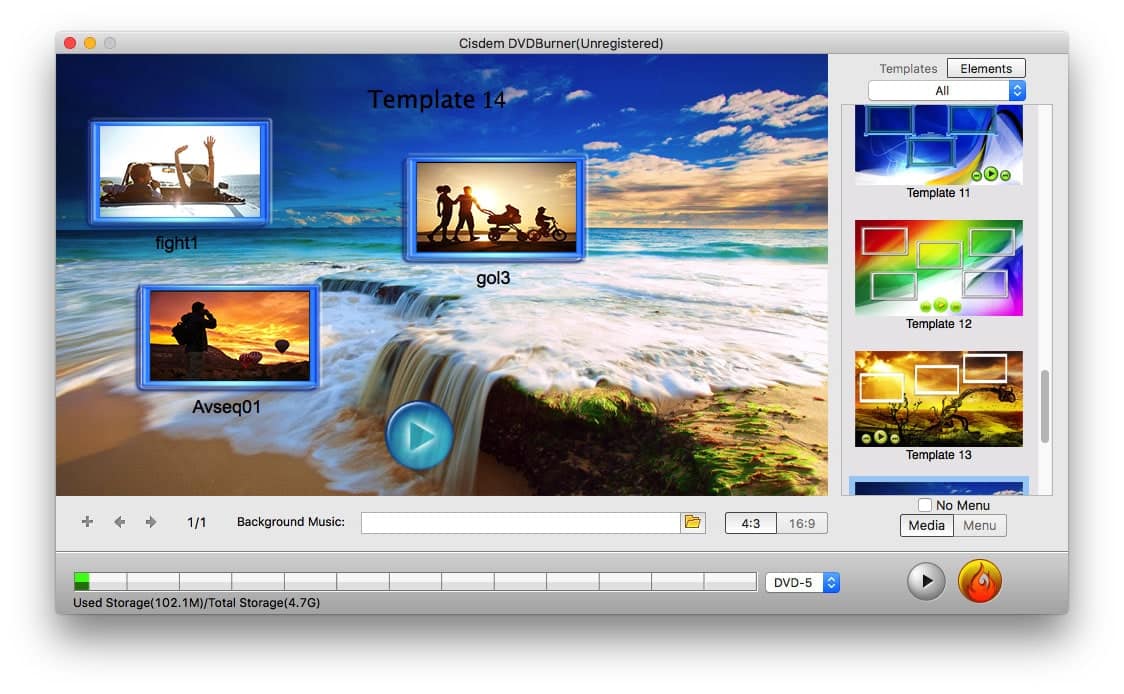Click the Media button
Image resolution: width=1124 pixels, height=694 pixels.
point(926,525)
